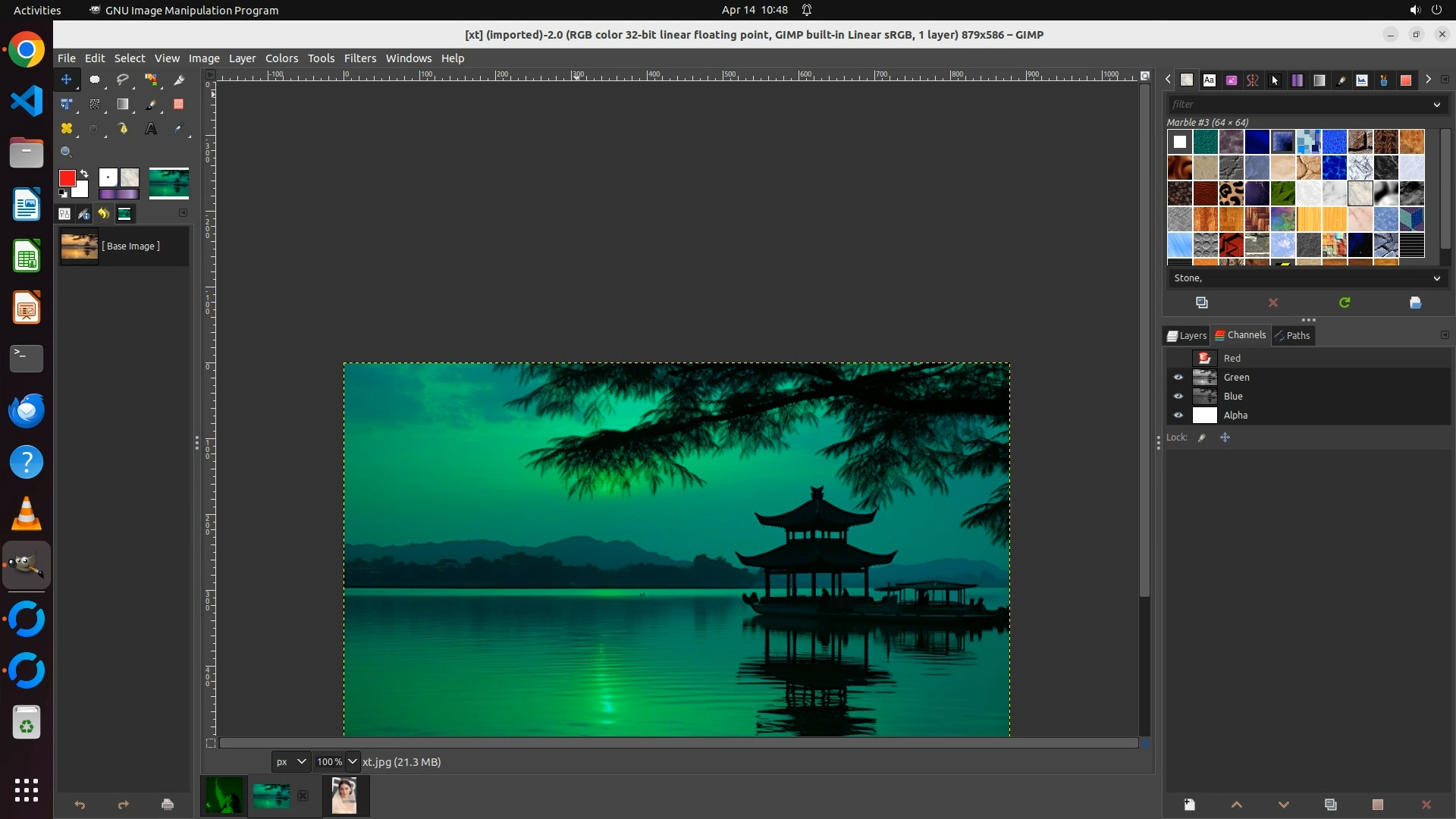Select the Heal tool
The width and height of the screenshot is (1456, 819).
[67, 129]
